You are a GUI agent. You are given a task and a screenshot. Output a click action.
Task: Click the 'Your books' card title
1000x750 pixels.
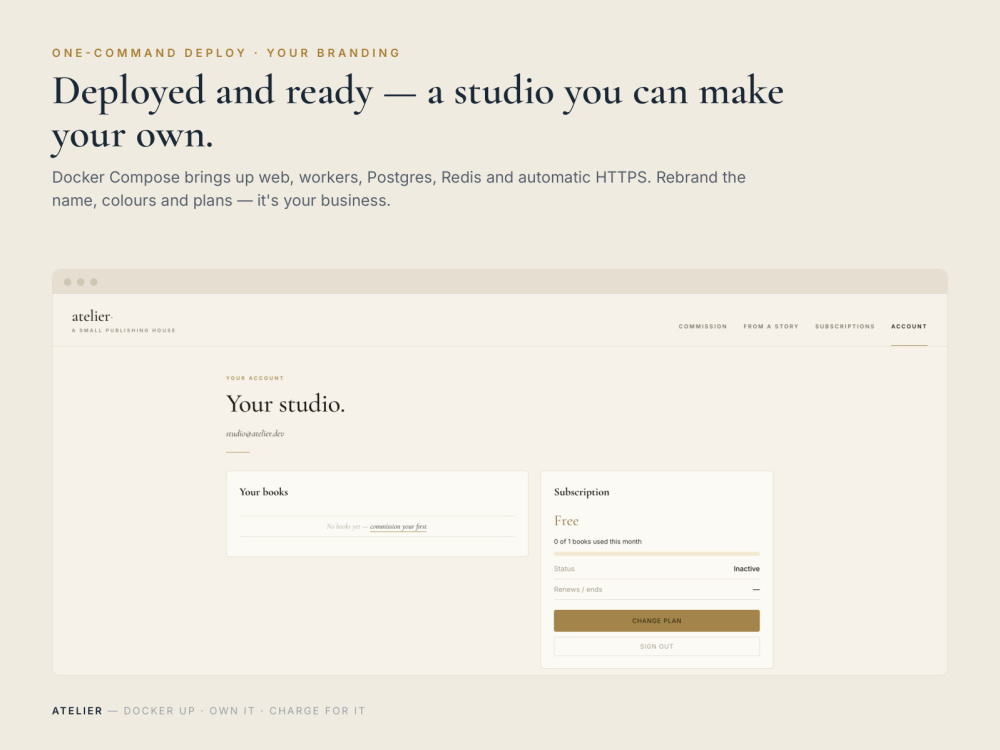(263, 492)
